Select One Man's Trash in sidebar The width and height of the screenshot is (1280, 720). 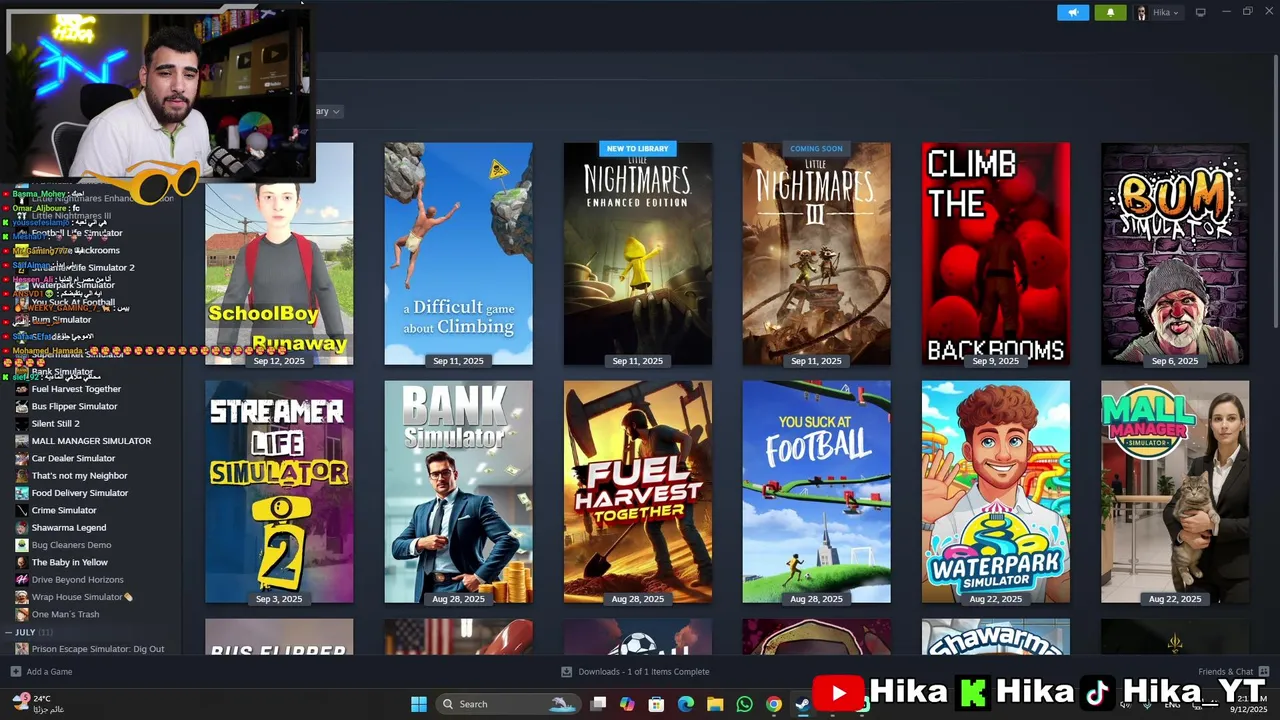(x=66, y=614)
